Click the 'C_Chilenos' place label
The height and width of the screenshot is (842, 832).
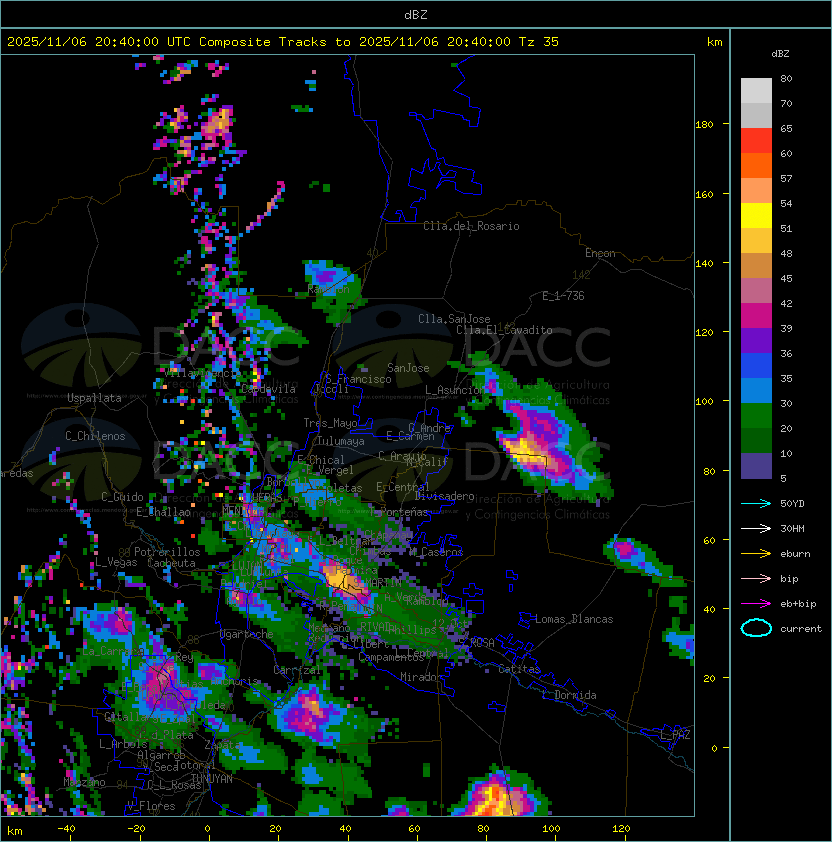tap(95, 436)
